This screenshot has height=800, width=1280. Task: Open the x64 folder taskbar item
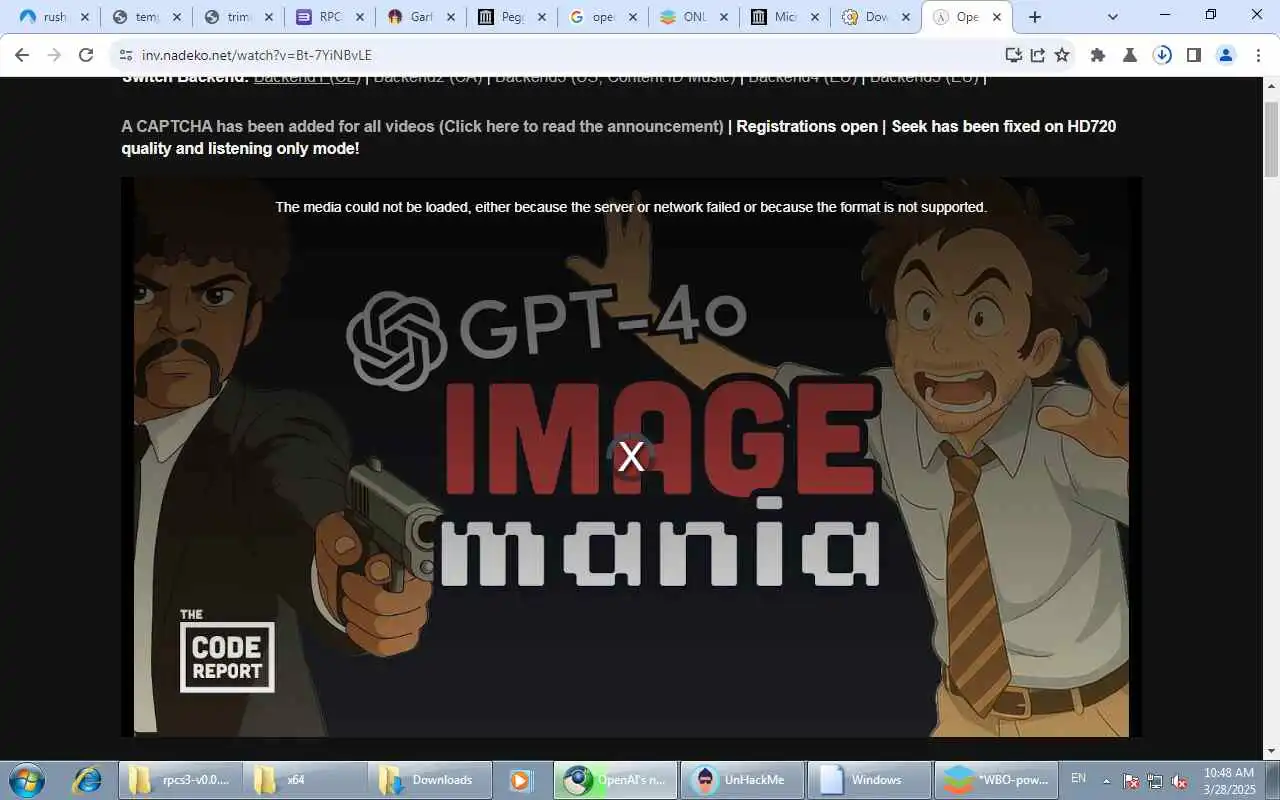305,780
